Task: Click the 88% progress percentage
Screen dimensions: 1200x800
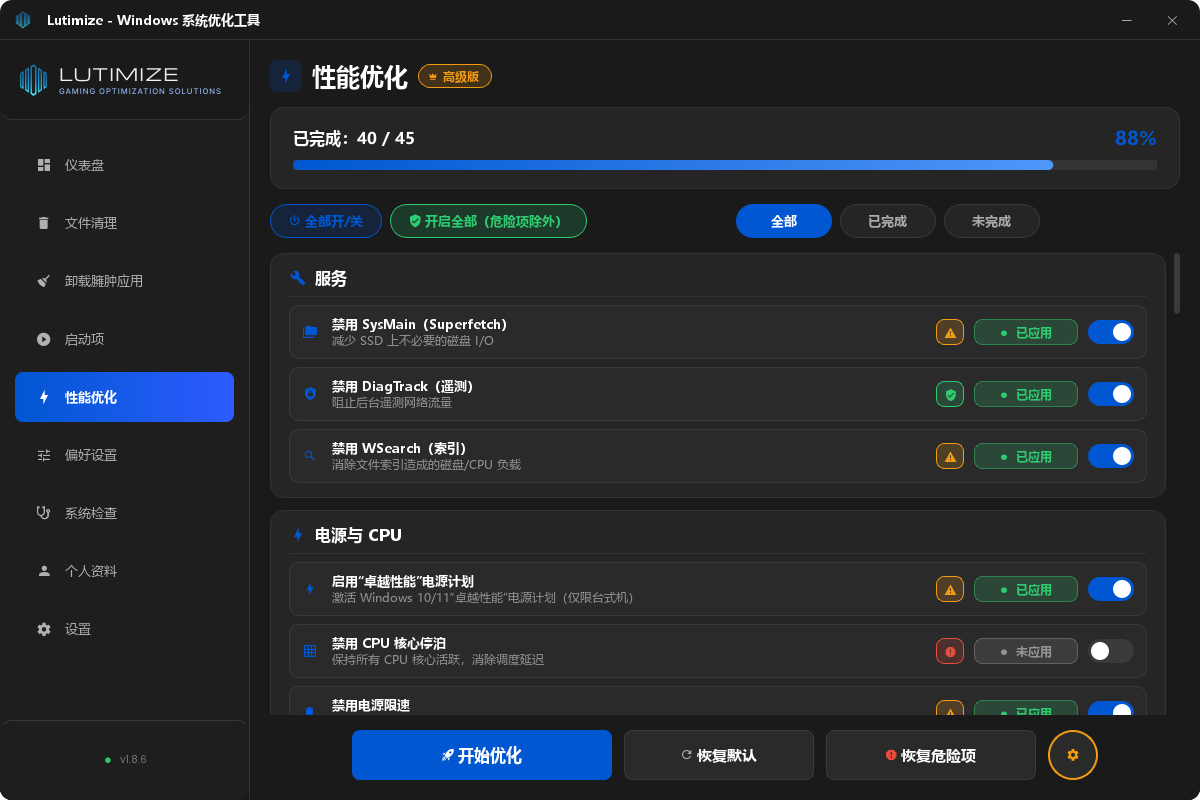Action: (x=1136, y=139)
